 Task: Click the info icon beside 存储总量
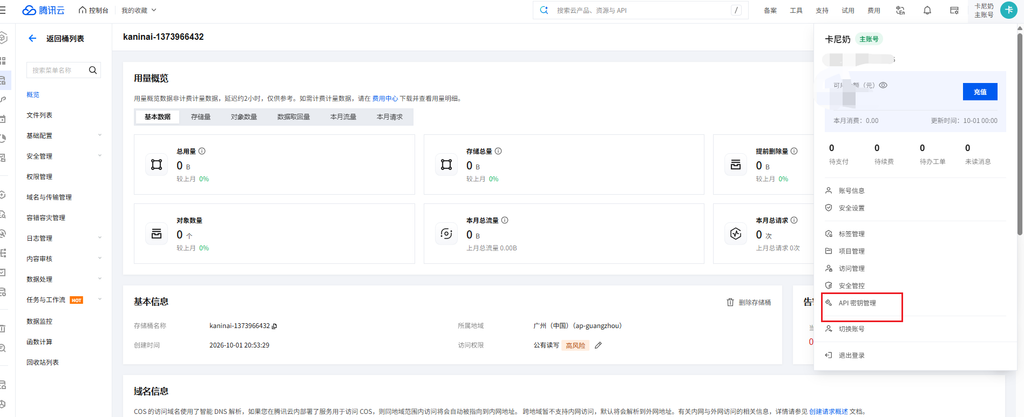pyautogui.click(x=498, y=151)
